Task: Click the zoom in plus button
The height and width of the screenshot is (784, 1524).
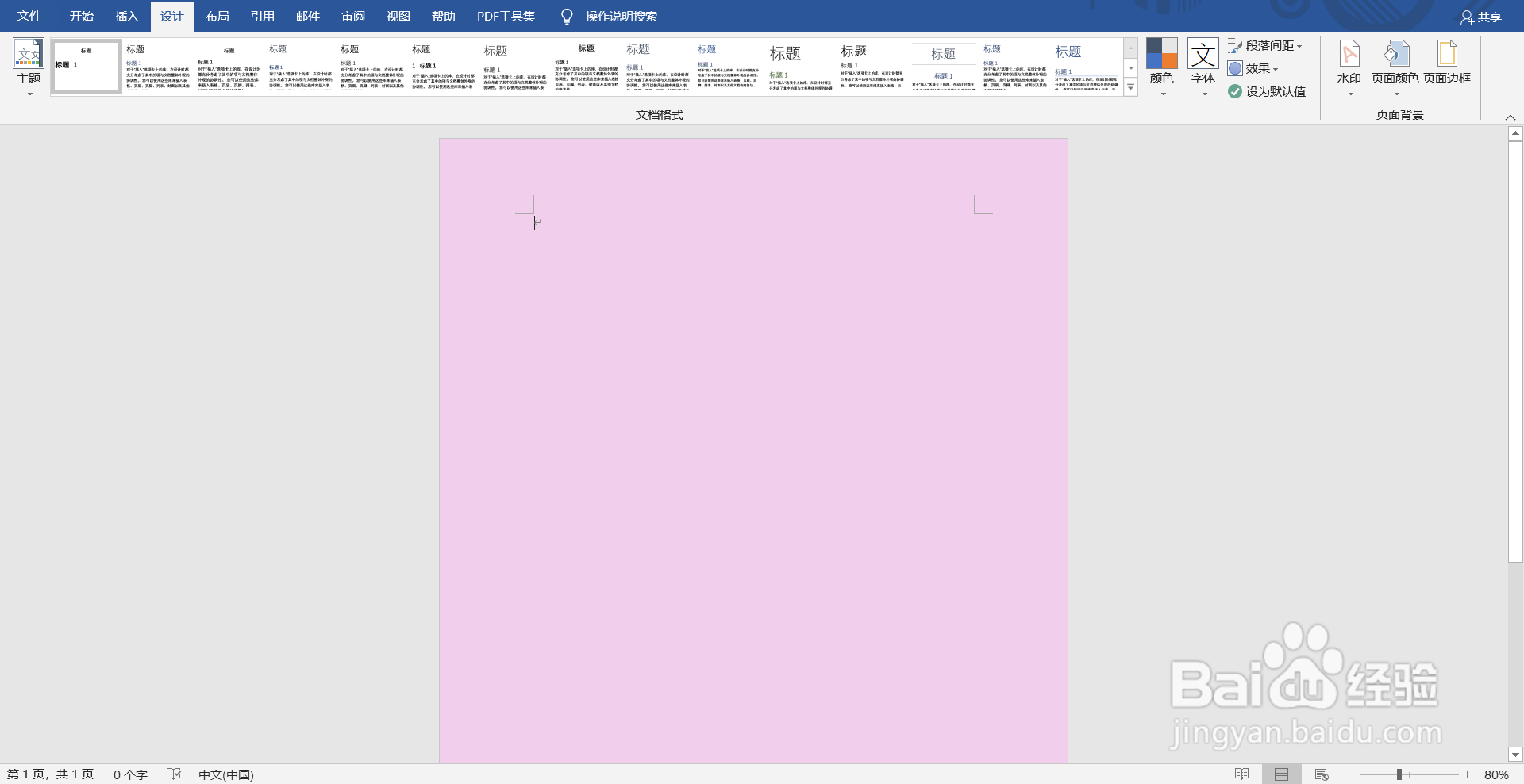Action: pos(1468,774)
